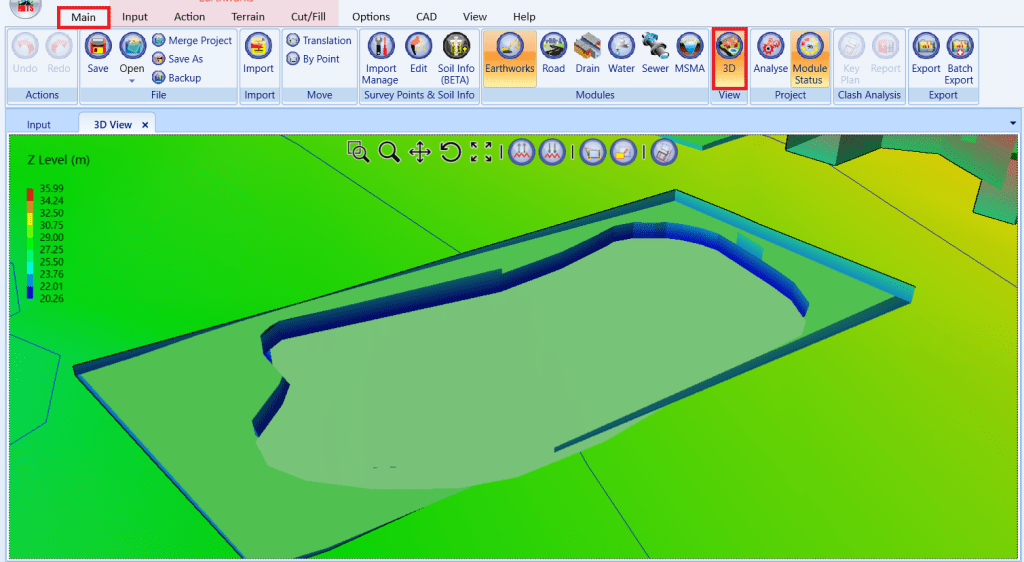The image size is (1024, 562).
Task: Select the Sewer module
Action: pos(655,54)
